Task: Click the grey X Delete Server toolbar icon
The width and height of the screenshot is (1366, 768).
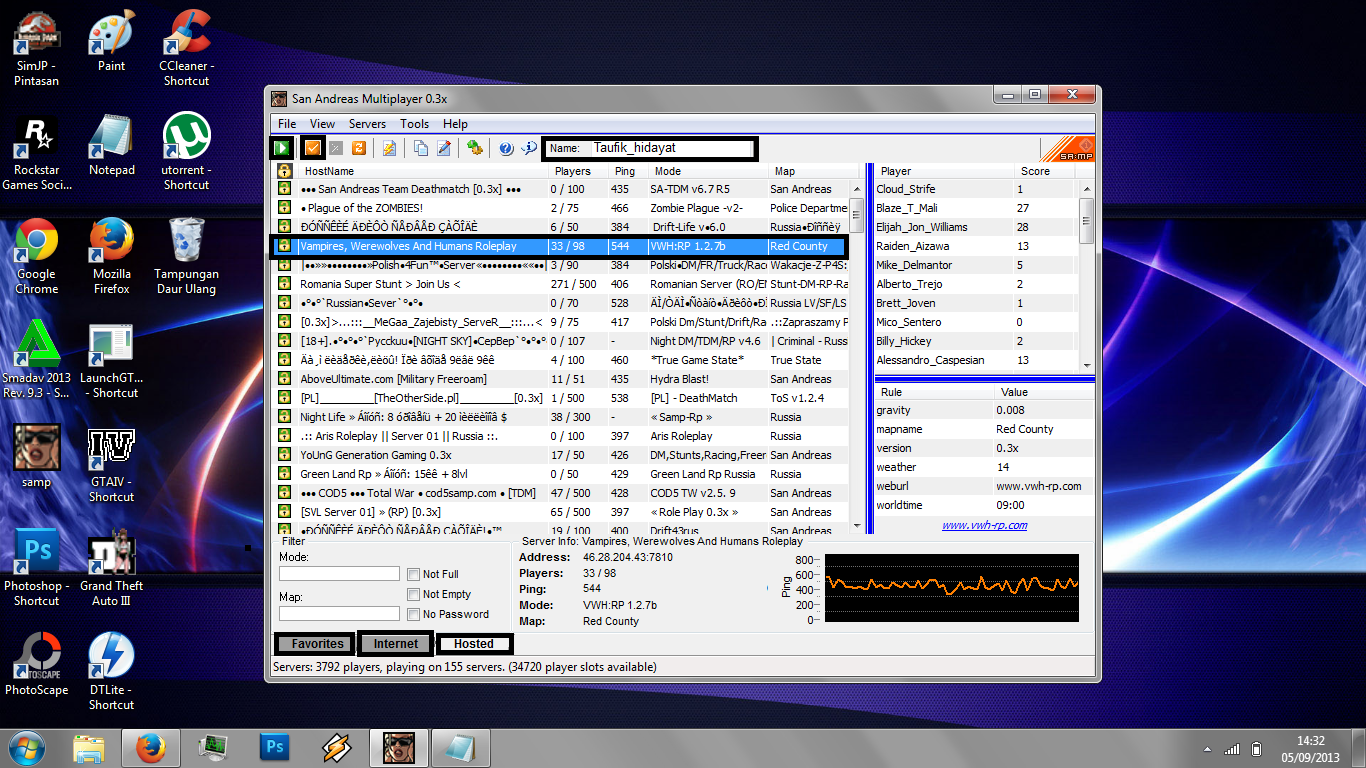Action: (x=336, y=148)
